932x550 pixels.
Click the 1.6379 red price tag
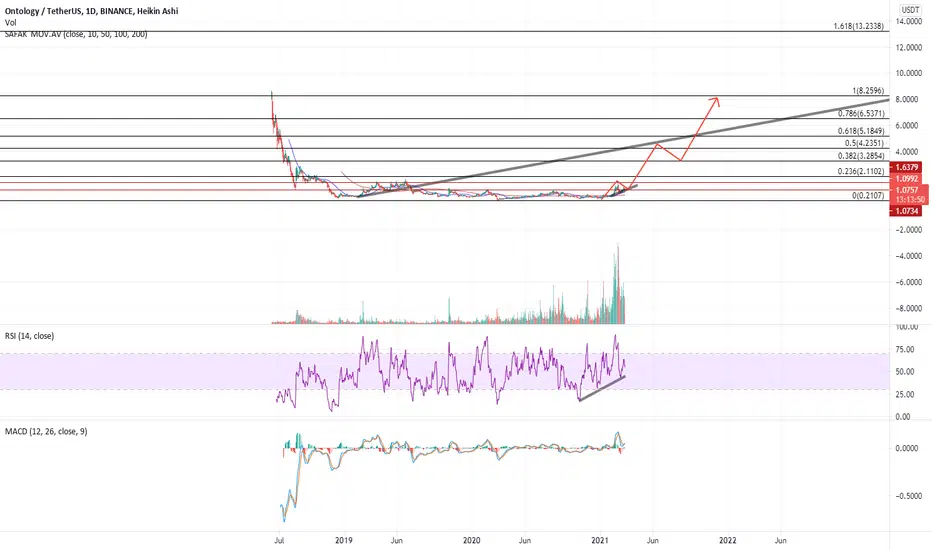[906, 168]
